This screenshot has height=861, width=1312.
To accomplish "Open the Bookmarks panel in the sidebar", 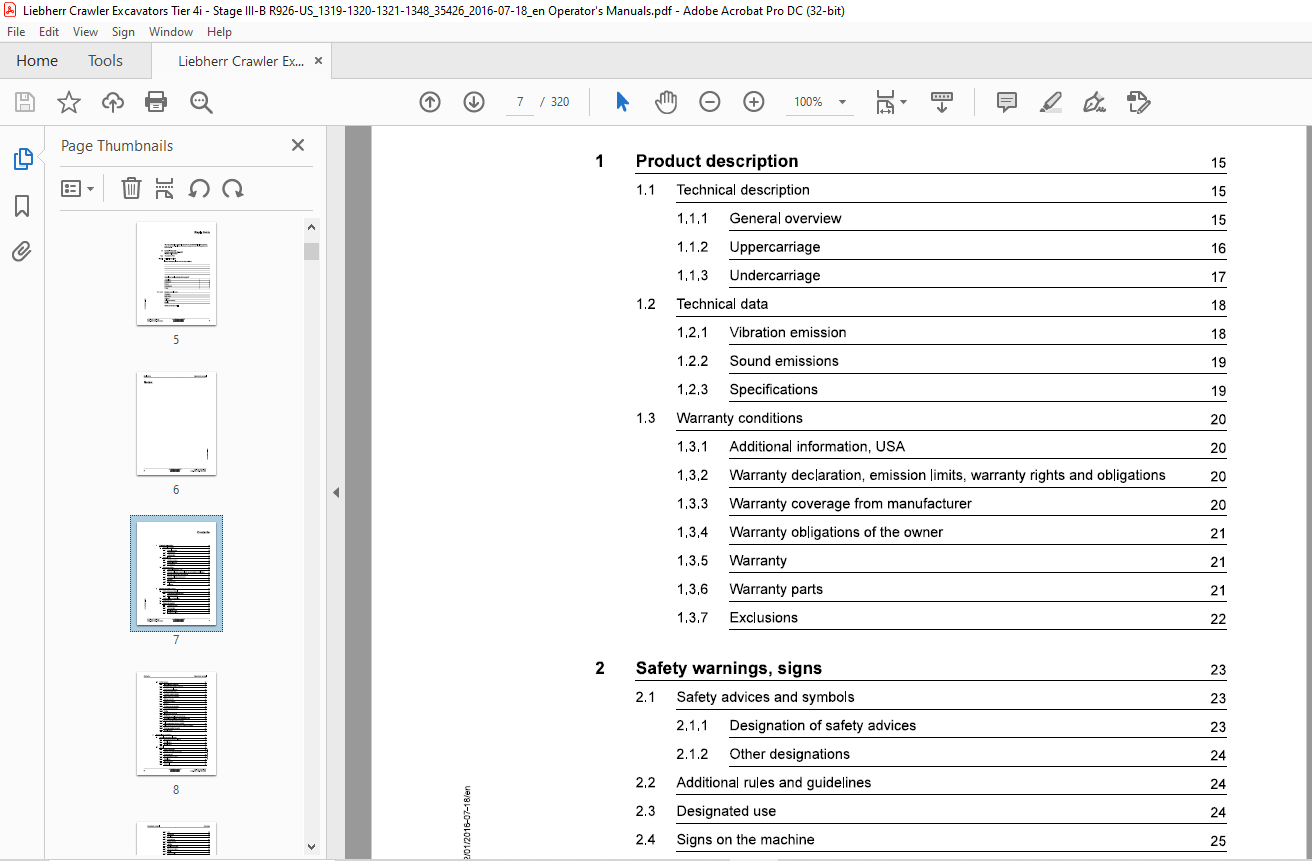I will click(22, 206).
